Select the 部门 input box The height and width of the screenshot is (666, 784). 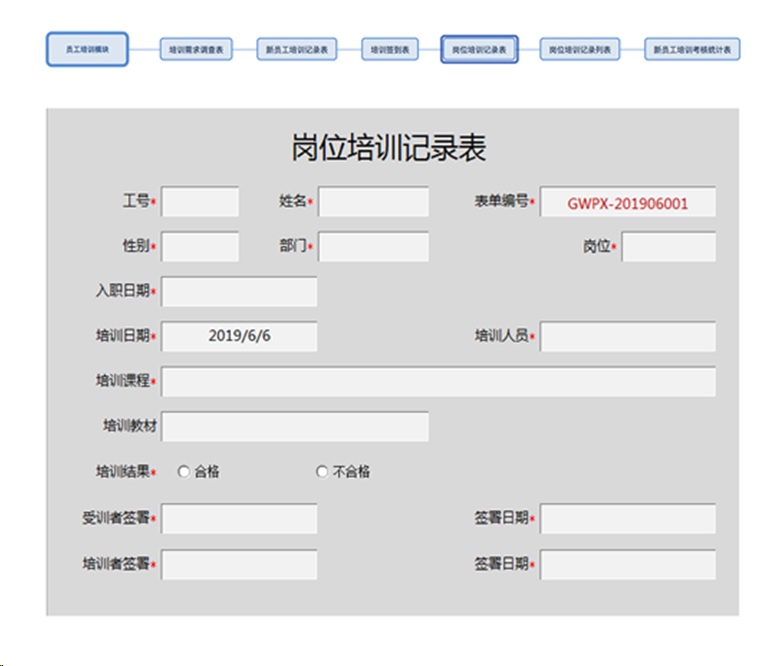(373, 247)
